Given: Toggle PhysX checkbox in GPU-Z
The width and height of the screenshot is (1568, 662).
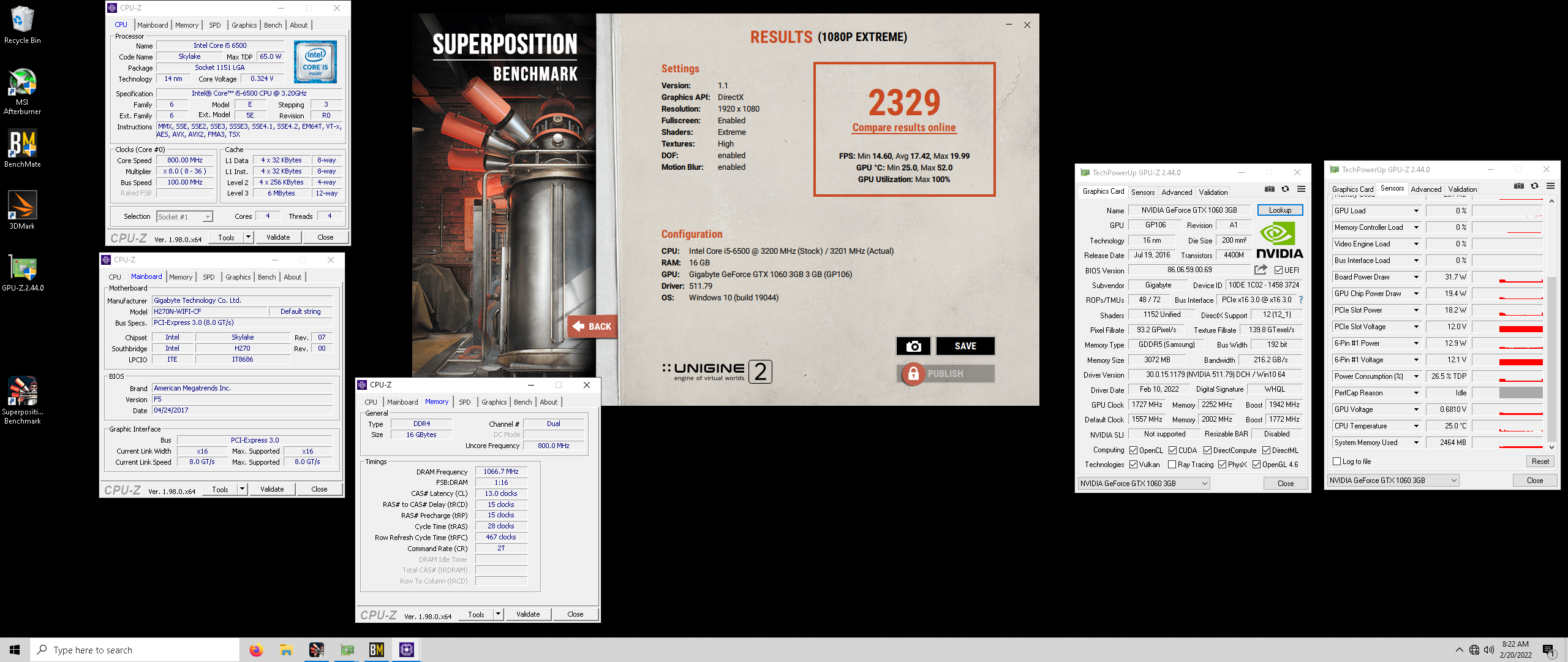Looking at the screenshot, I should click(x=1222, y=465).
